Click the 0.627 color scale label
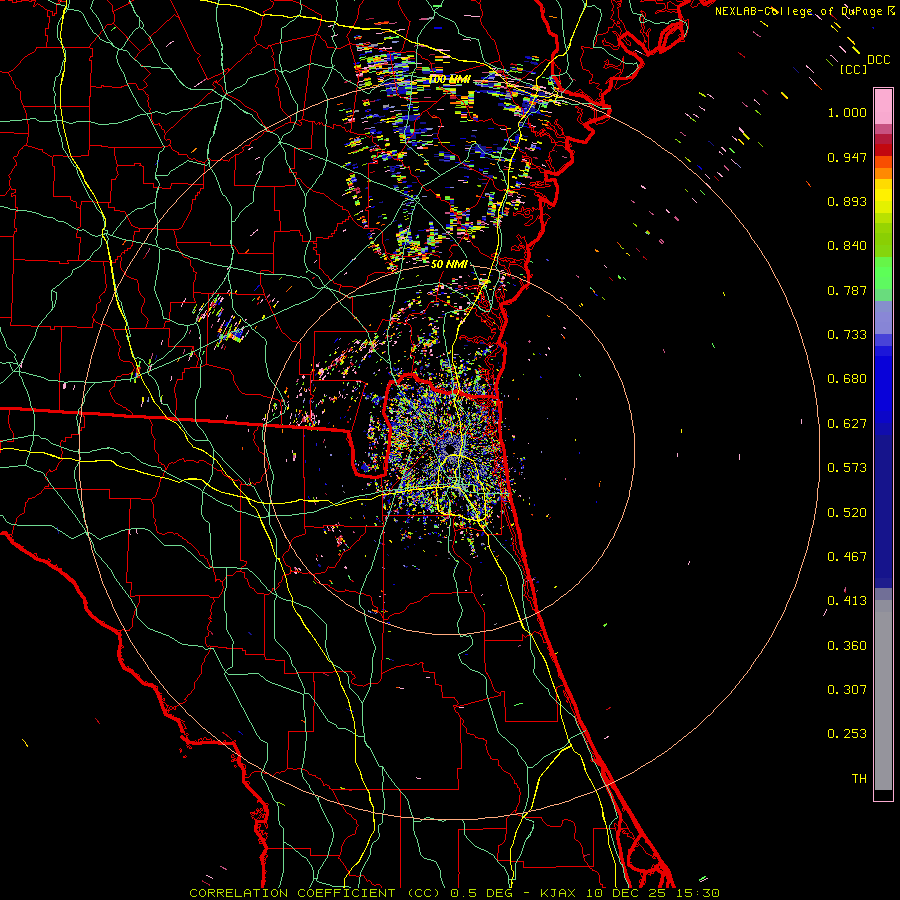900x900 pixels. click(847, 424)
